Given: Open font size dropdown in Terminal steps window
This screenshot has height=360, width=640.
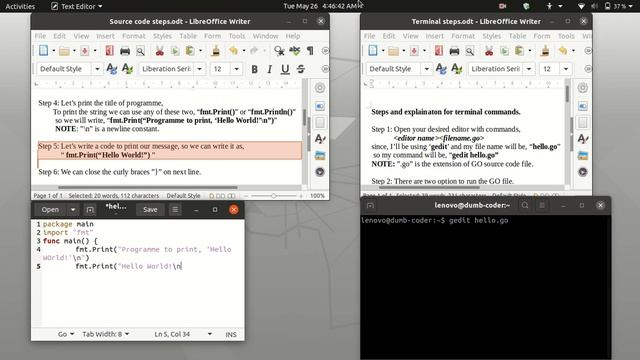Looking at the screenshot, I should 566,69.
